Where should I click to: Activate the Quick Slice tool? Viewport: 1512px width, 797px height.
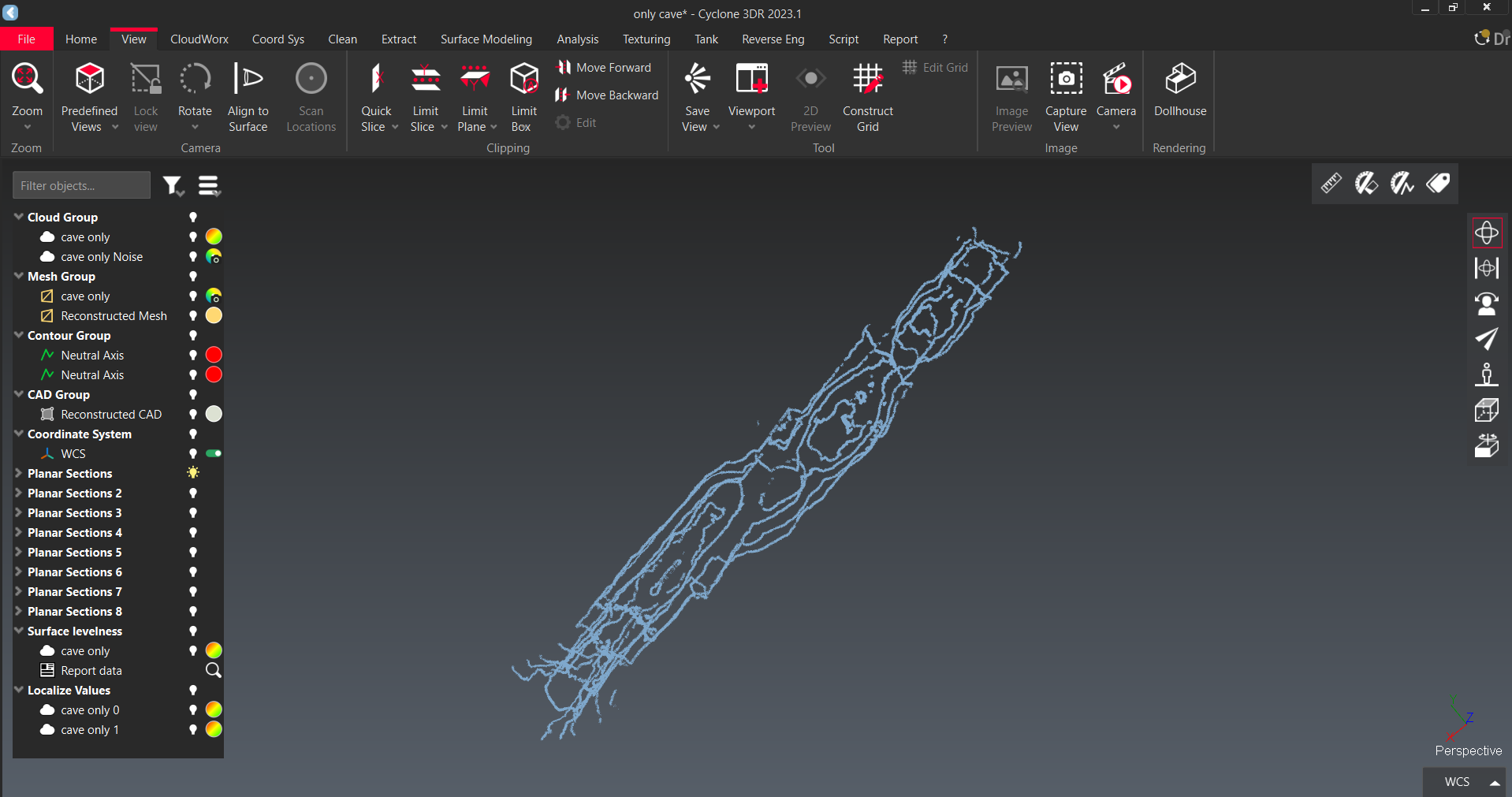tap(376, 80)
